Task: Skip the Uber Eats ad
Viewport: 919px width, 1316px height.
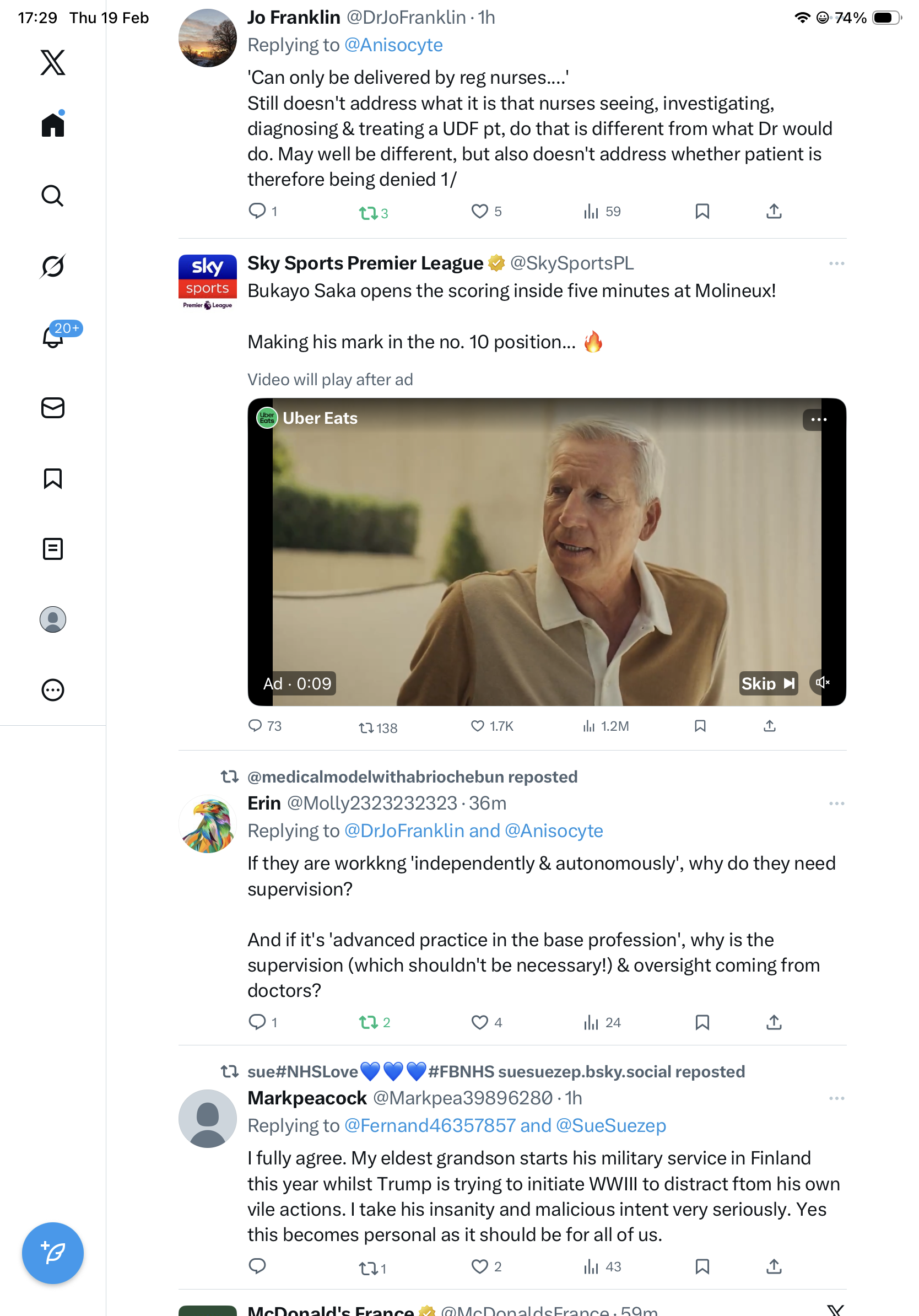Action: pyautogui.click(x=767, y=683)
